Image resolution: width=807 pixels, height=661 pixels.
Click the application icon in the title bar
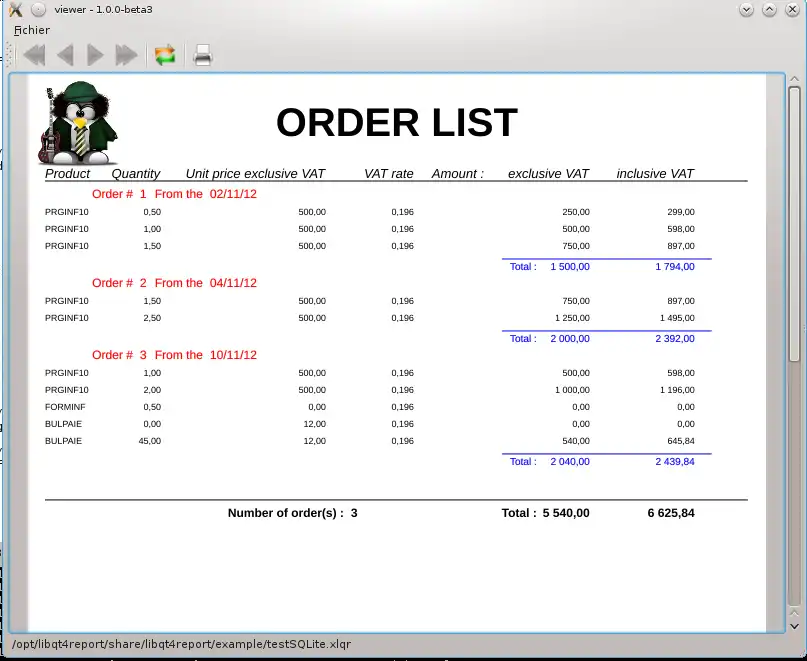(16, 9)
